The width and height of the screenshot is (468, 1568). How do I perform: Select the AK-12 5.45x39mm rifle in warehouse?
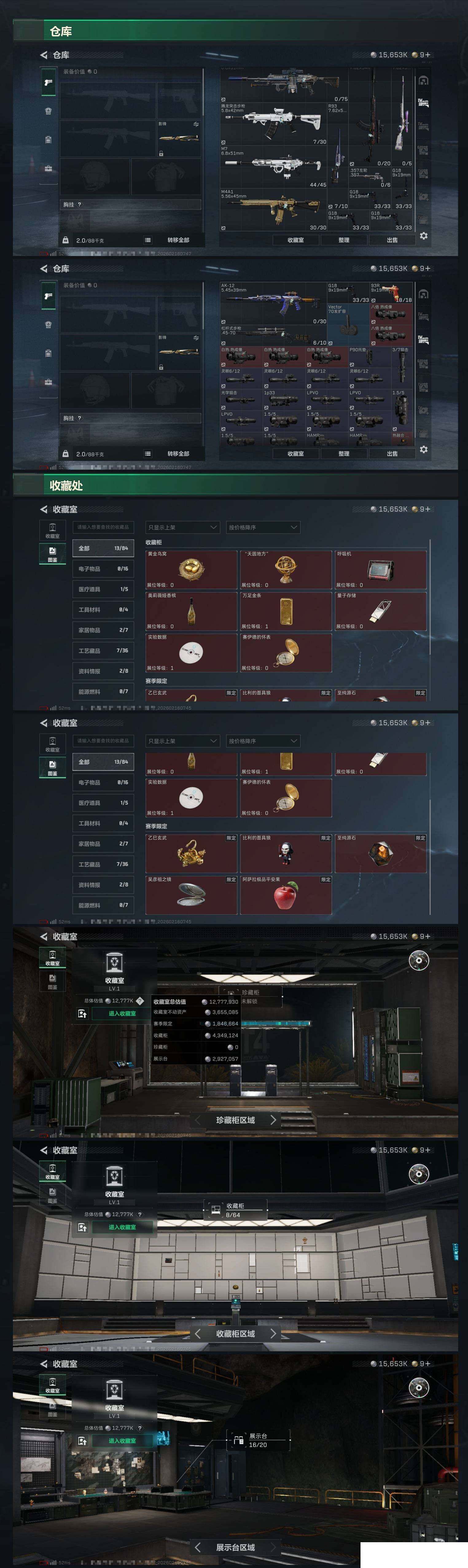(x=273, y=303)
